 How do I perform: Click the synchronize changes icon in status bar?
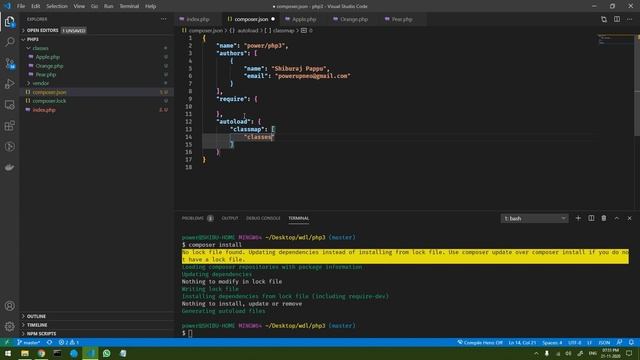[x=49, y=342]
